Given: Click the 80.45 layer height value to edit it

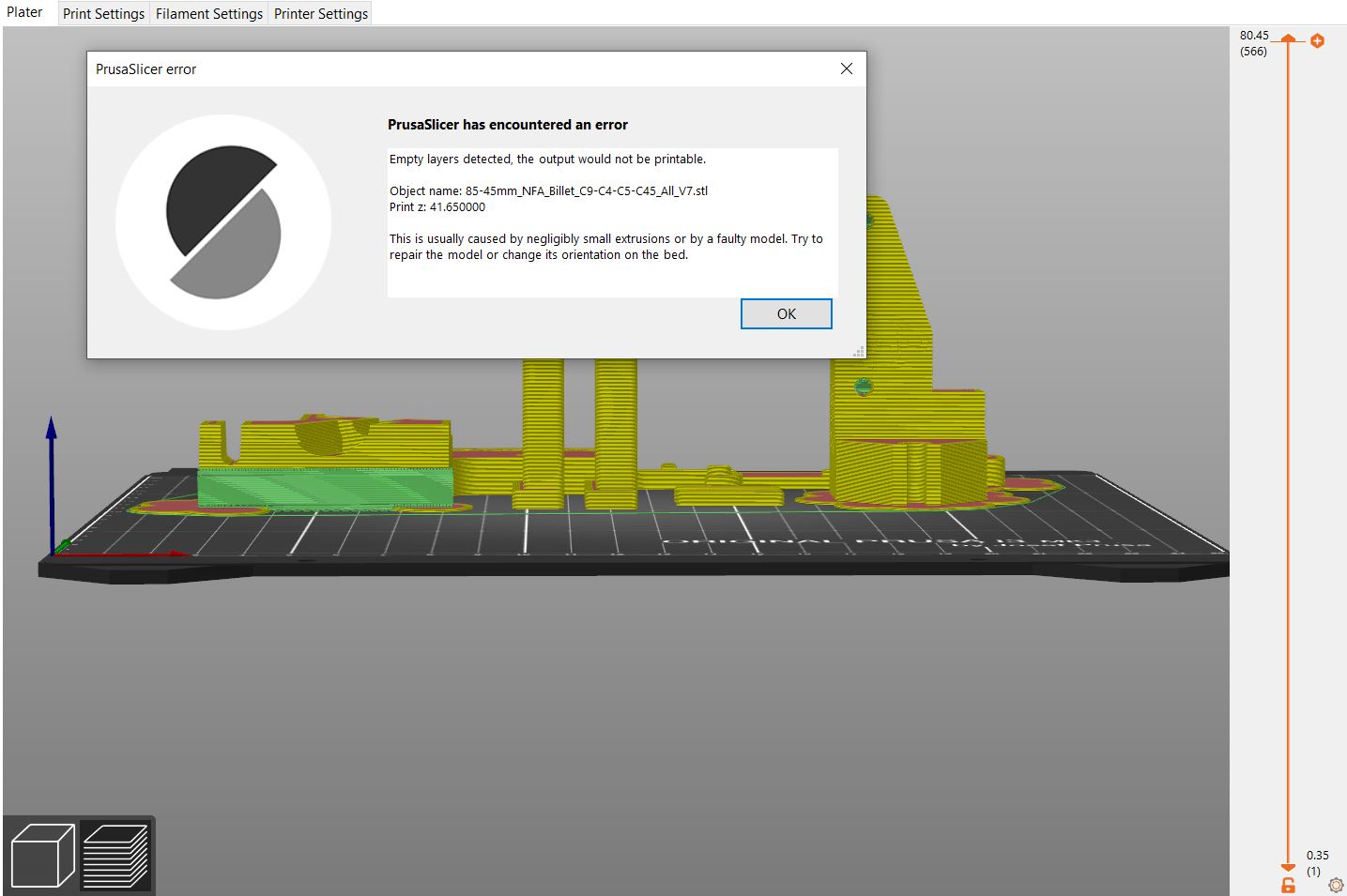Looking at the screenshot, I should pos(1253,35).
